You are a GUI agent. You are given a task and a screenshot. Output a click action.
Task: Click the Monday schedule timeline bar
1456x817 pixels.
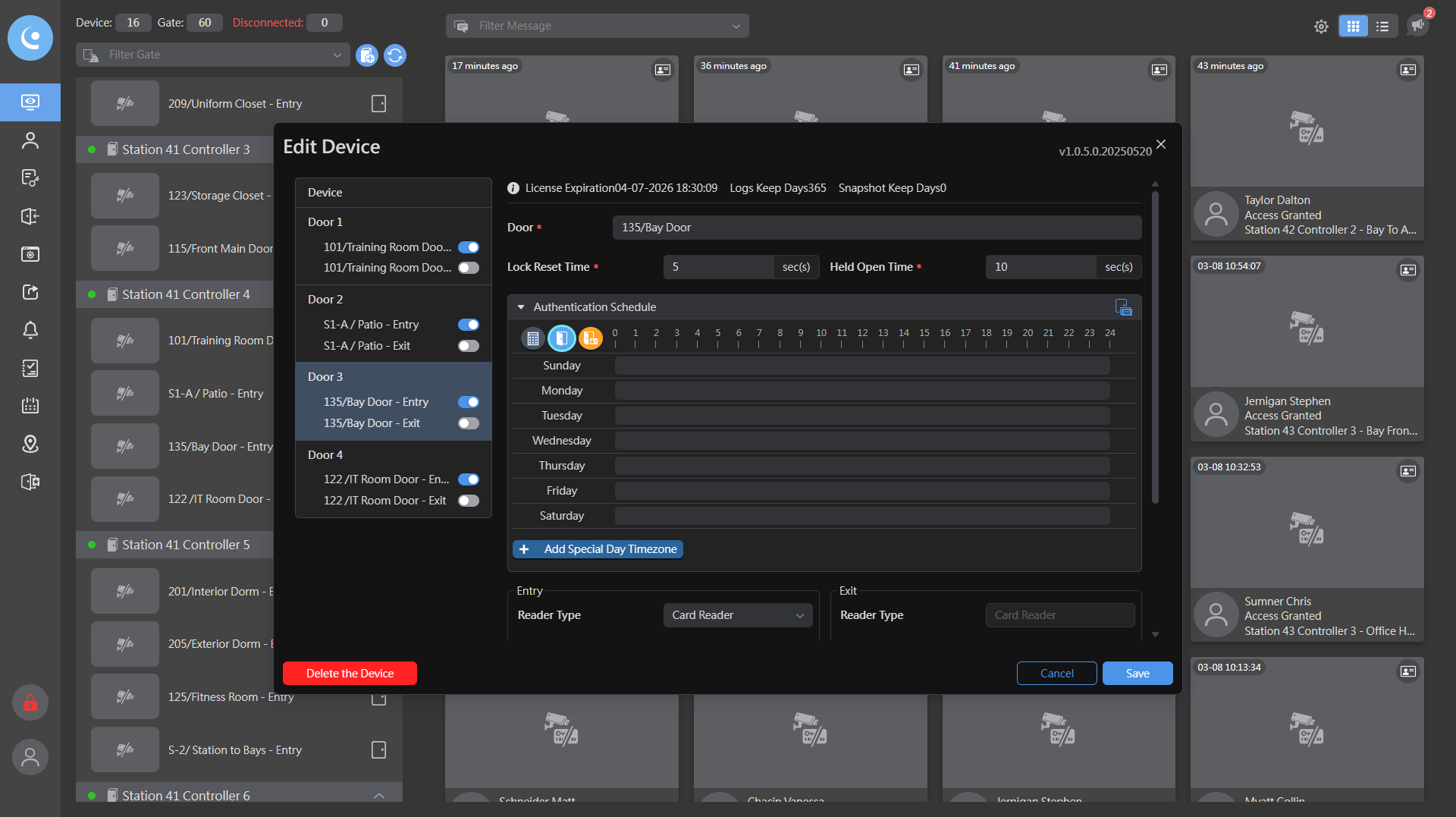[x=861, y=391]
